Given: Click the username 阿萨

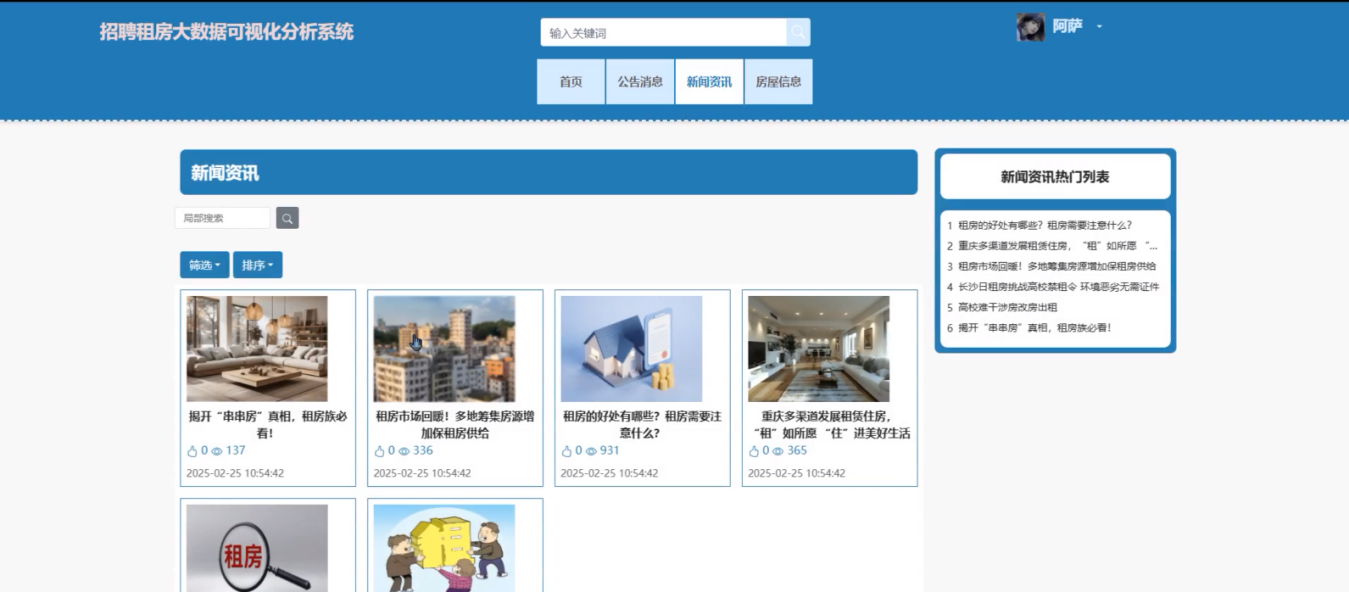Looking at the screenshot, I should tap(1067, 27).
